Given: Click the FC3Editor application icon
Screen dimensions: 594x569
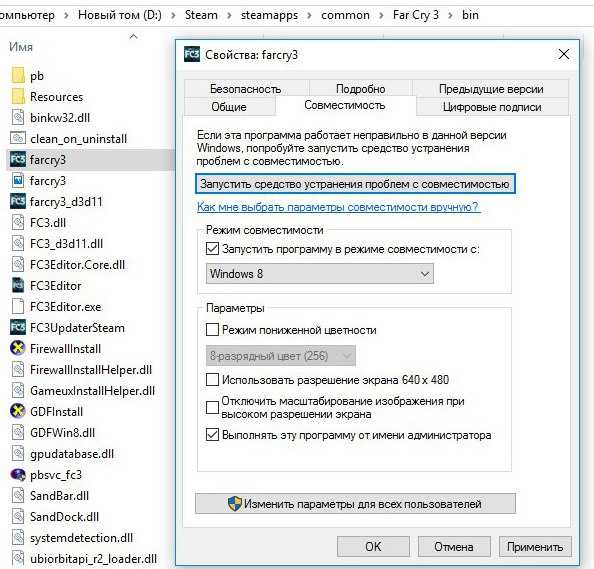Looking at the screenshot, I should pos(18,285).
